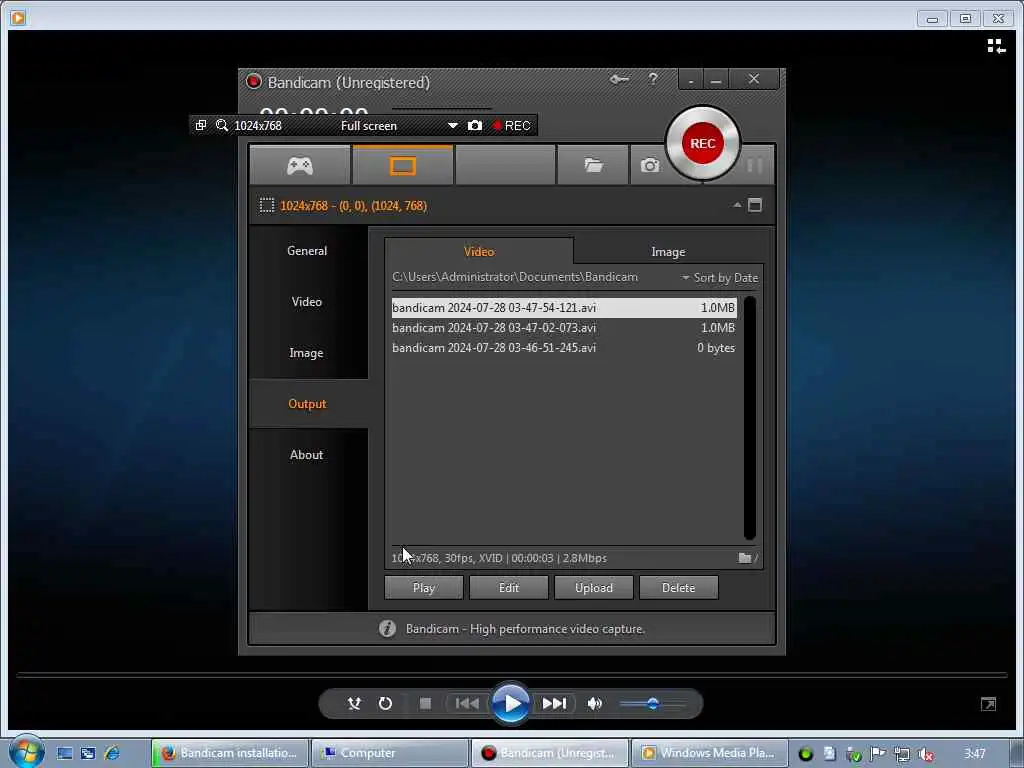
Task: Click the Action Center flag tray icon
Action: pyautogui.click(x=878, y=754)
